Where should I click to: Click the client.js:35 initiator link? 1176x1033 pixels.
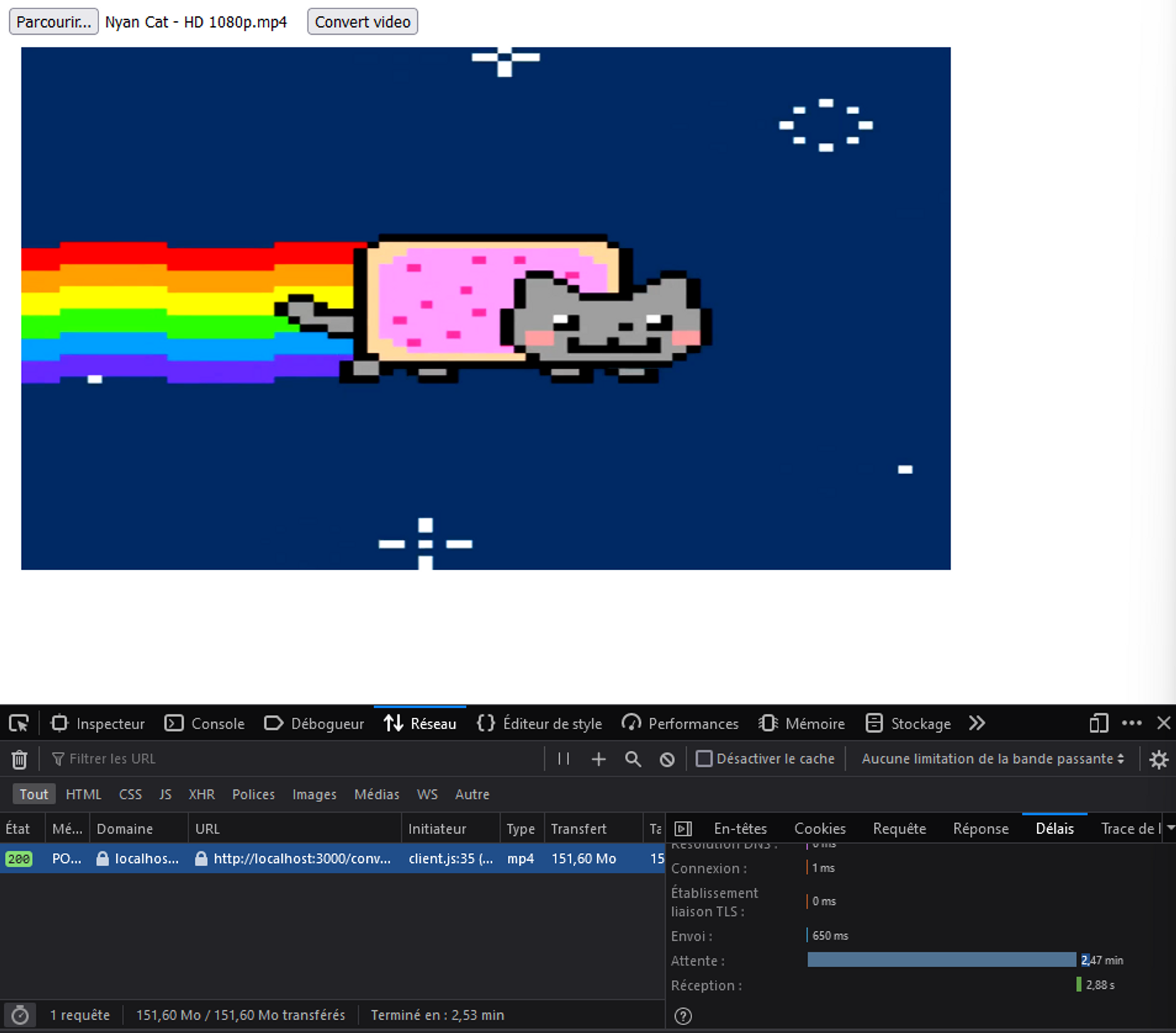point(451,859)
